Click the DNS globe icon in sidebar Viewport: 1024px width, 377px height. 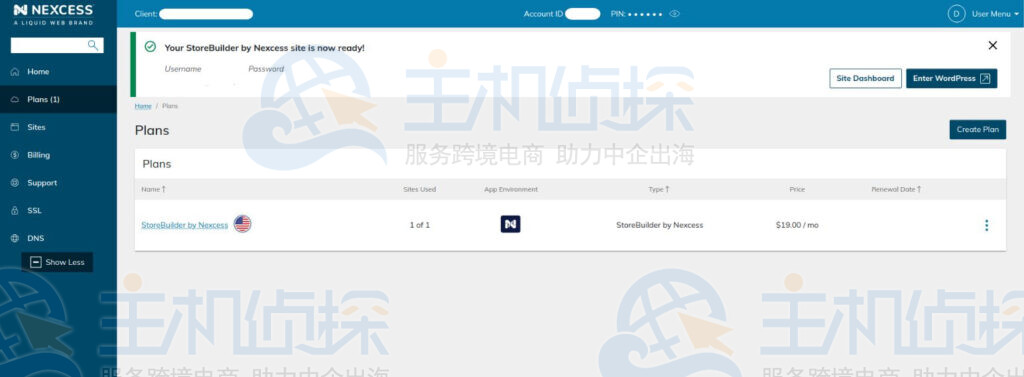tap(14, 238)
